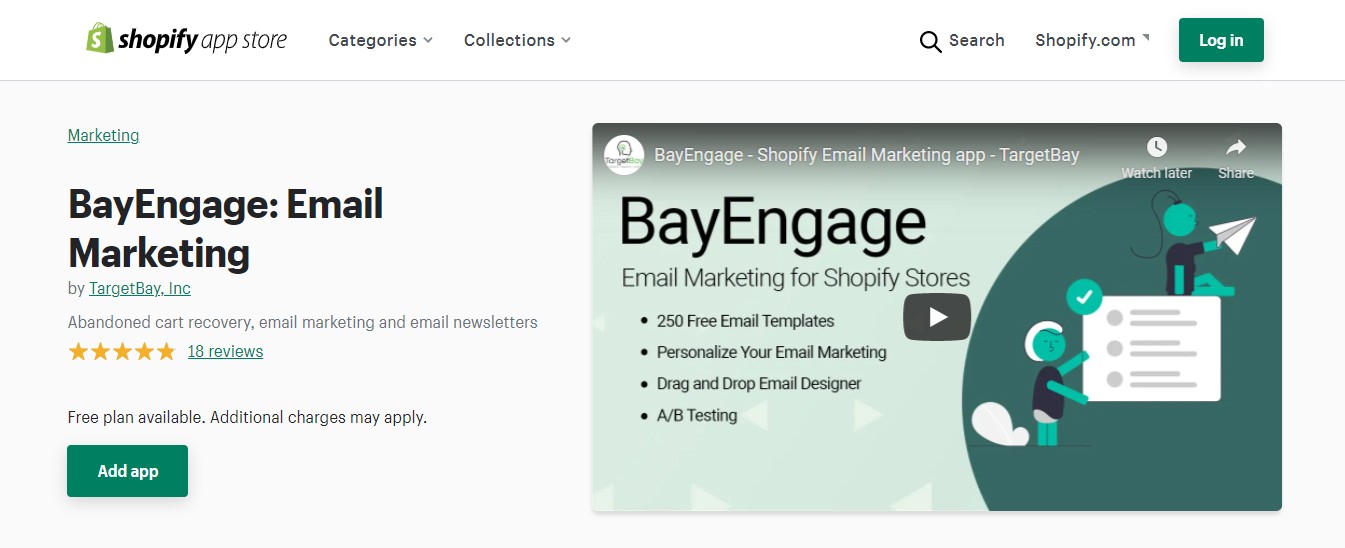Click the Personalize Your Email Marketing bullet

point(771,352)
